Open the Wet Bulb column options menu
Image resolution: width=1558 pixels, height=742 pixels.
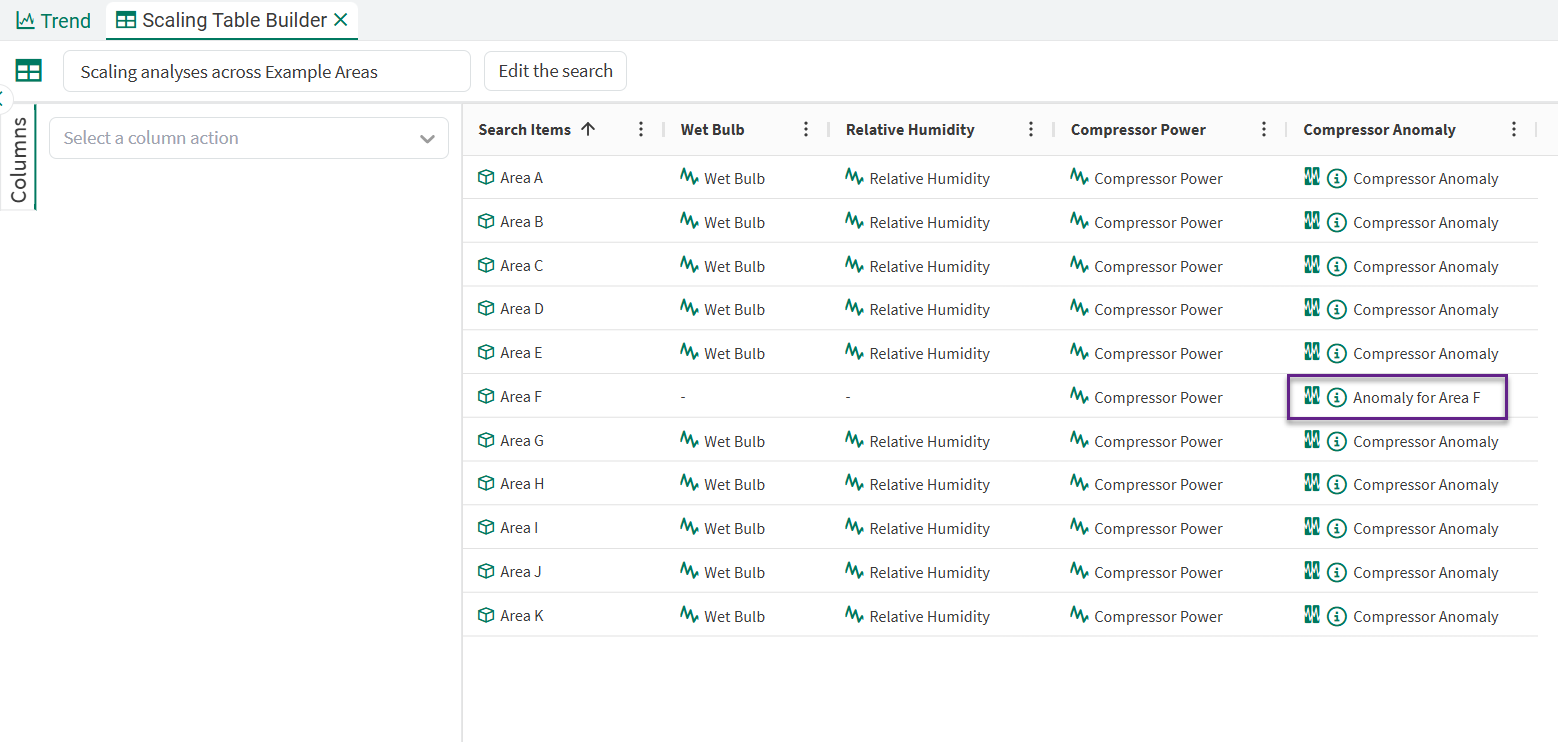tap(806, 129)
